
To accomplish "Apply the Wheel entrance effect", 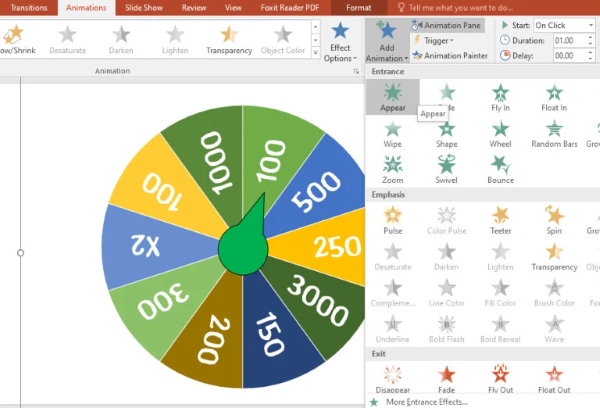I will [x=500, y=134].
